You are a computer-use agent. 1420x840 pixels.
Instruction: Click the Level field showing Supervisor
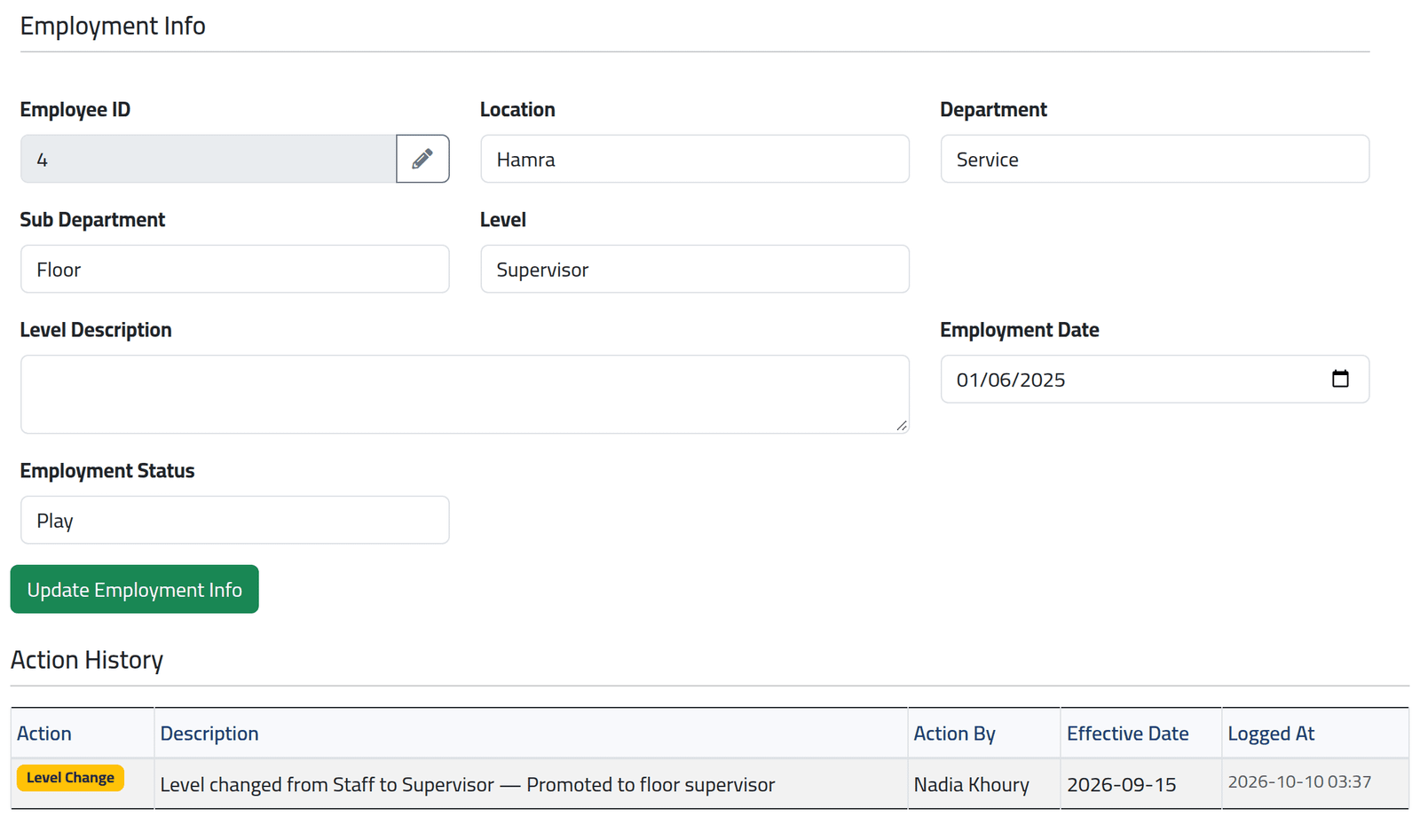point(695,269)
